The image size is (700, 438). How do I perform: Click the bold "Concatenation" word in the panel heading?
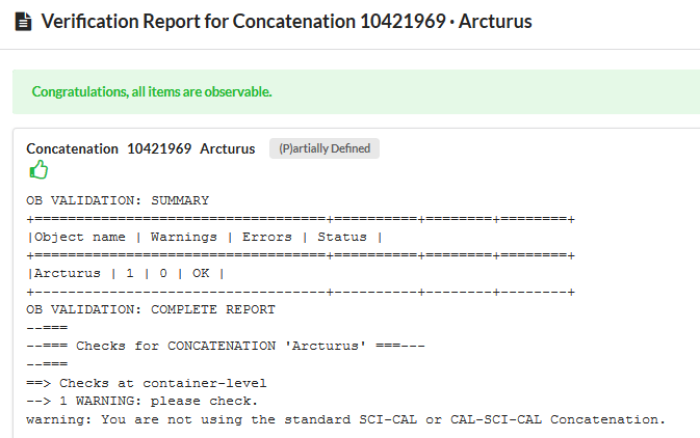click(x=72, y=149)
